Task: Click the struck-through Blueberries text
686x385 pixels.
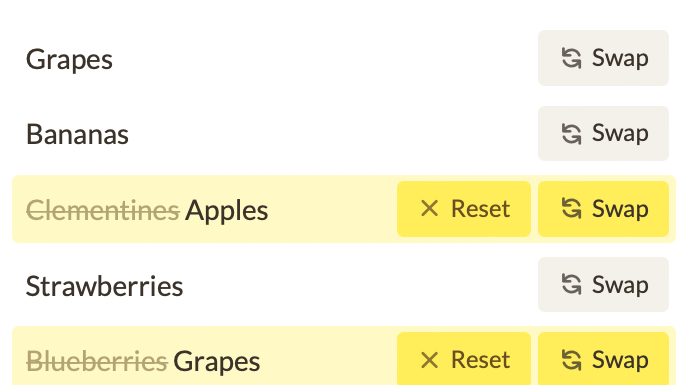Action: click(x=97, y=361)
